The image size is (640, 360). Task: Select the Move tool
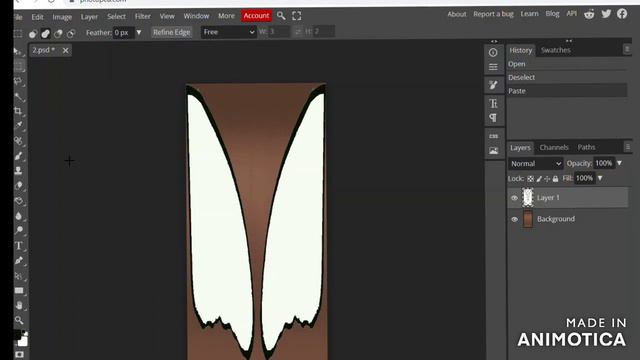click(18, 51)
